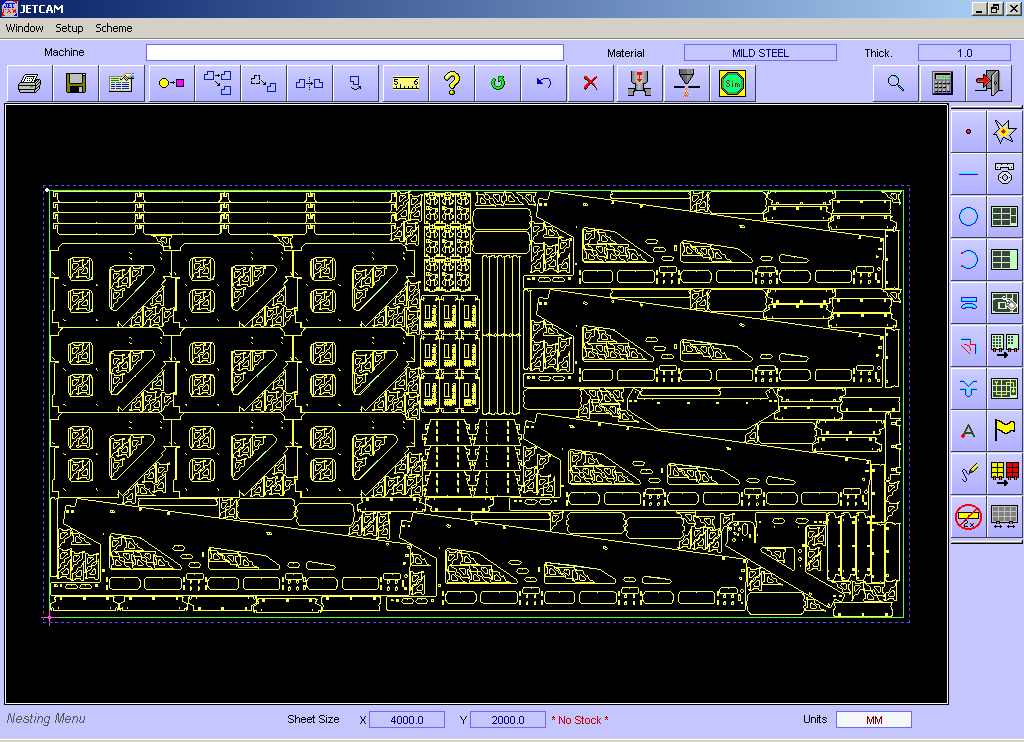
Task: Click the sheet size X field 4000.0
Action: 406,720
